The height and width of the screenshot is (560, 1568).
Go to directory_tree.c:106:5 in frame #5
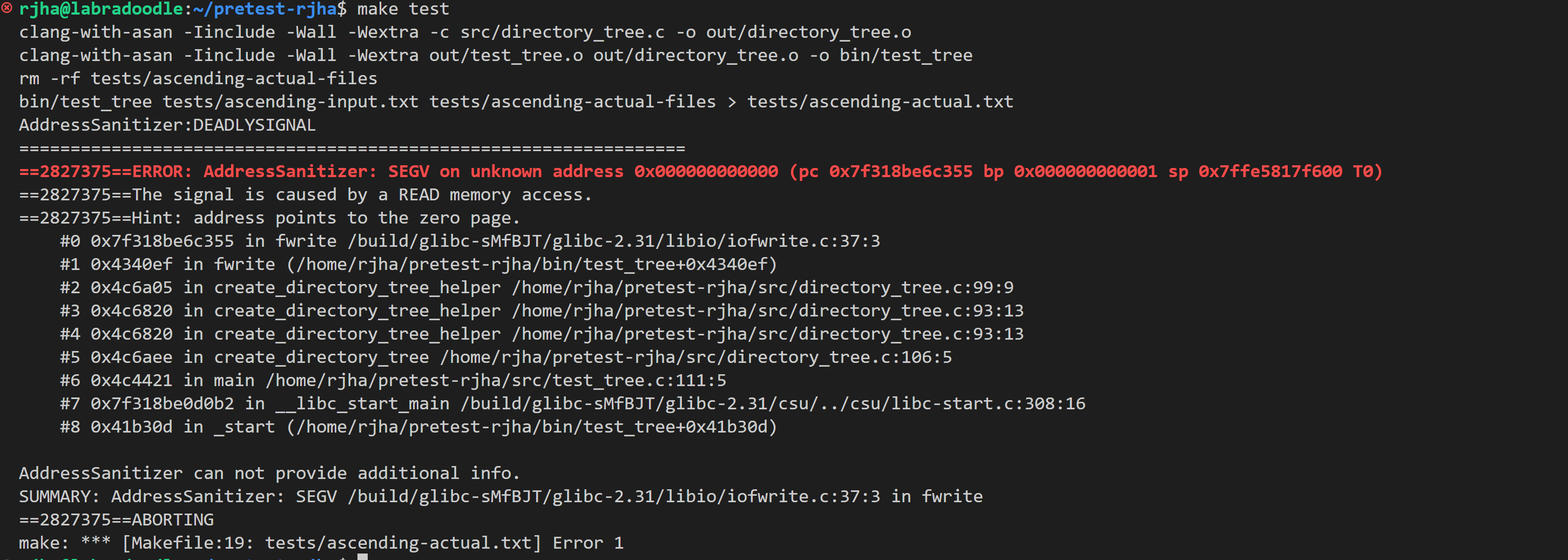point(696,357)
